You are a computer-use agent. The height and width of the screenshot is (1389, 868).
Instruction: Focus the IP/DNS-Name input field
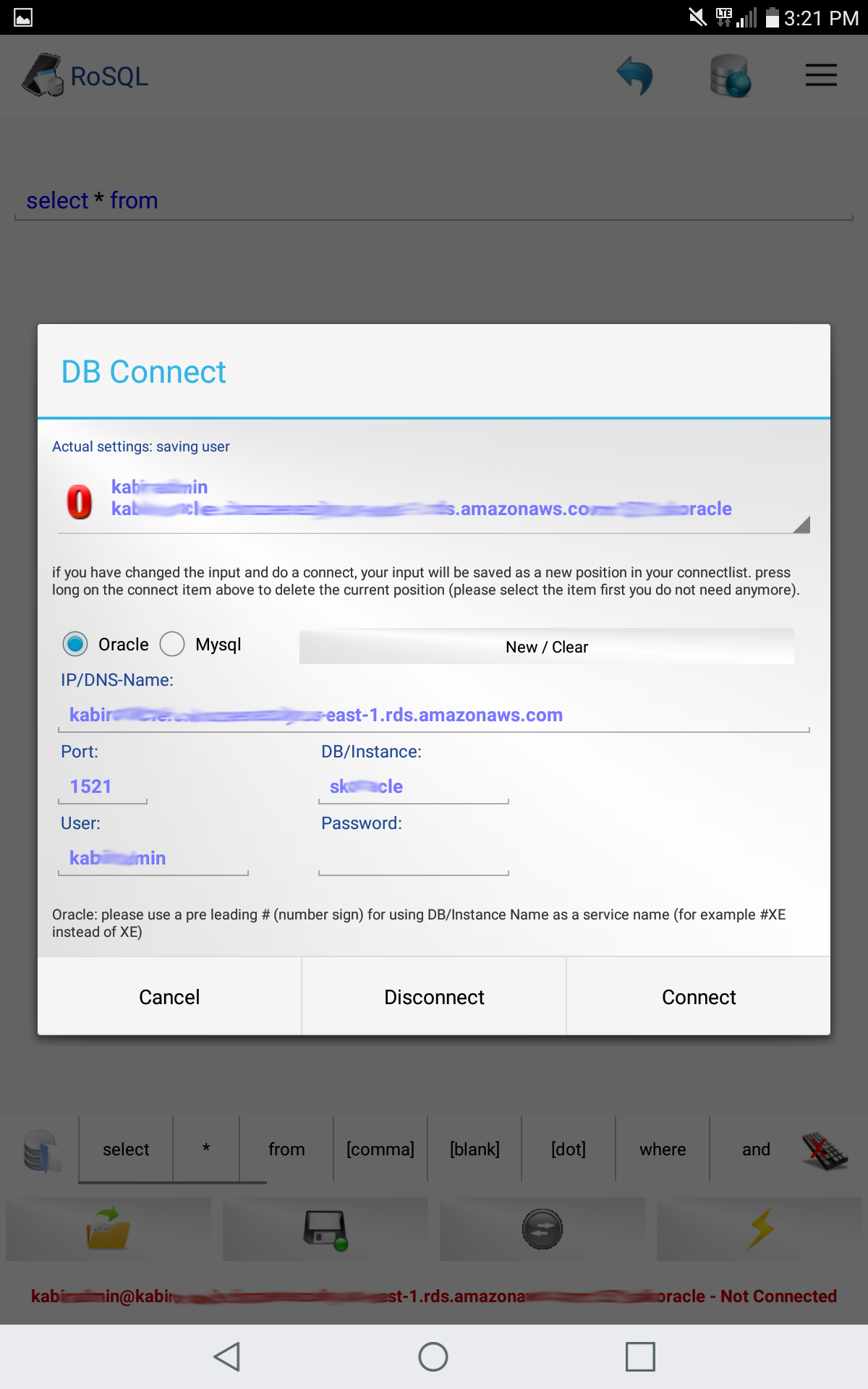(x=434, y=715)
